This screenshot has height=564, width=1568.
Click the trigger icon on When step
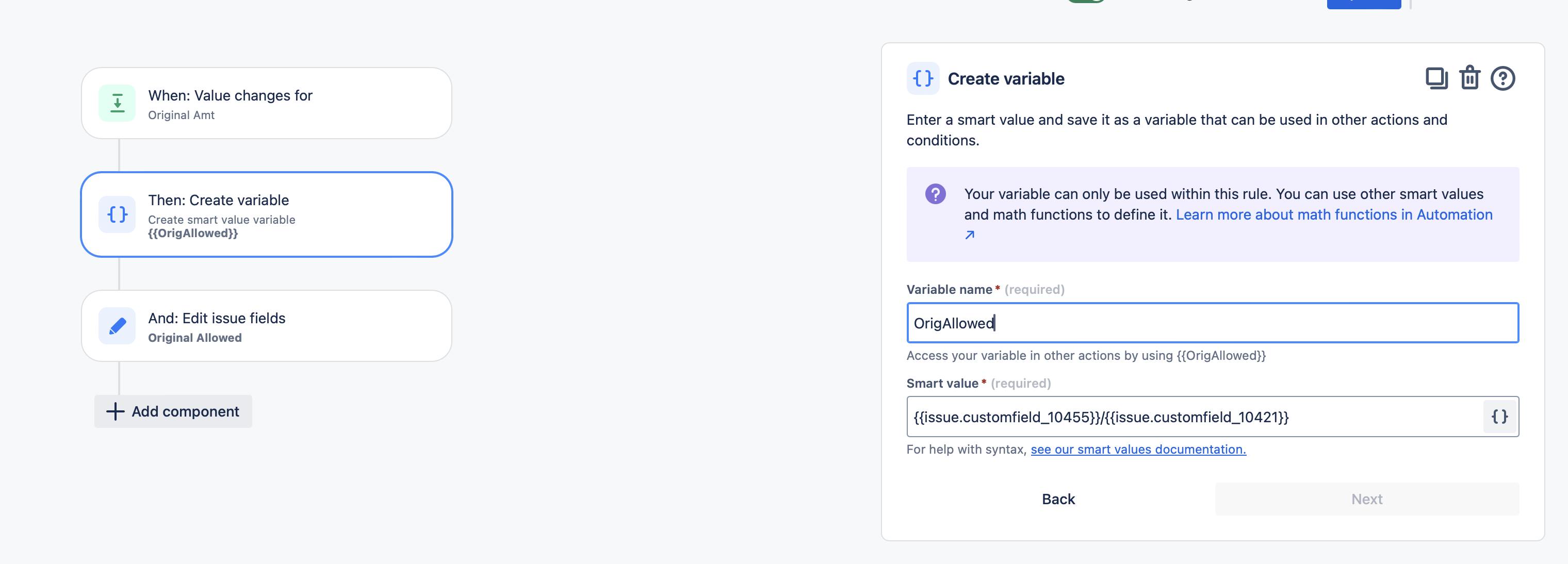(118, 103)
